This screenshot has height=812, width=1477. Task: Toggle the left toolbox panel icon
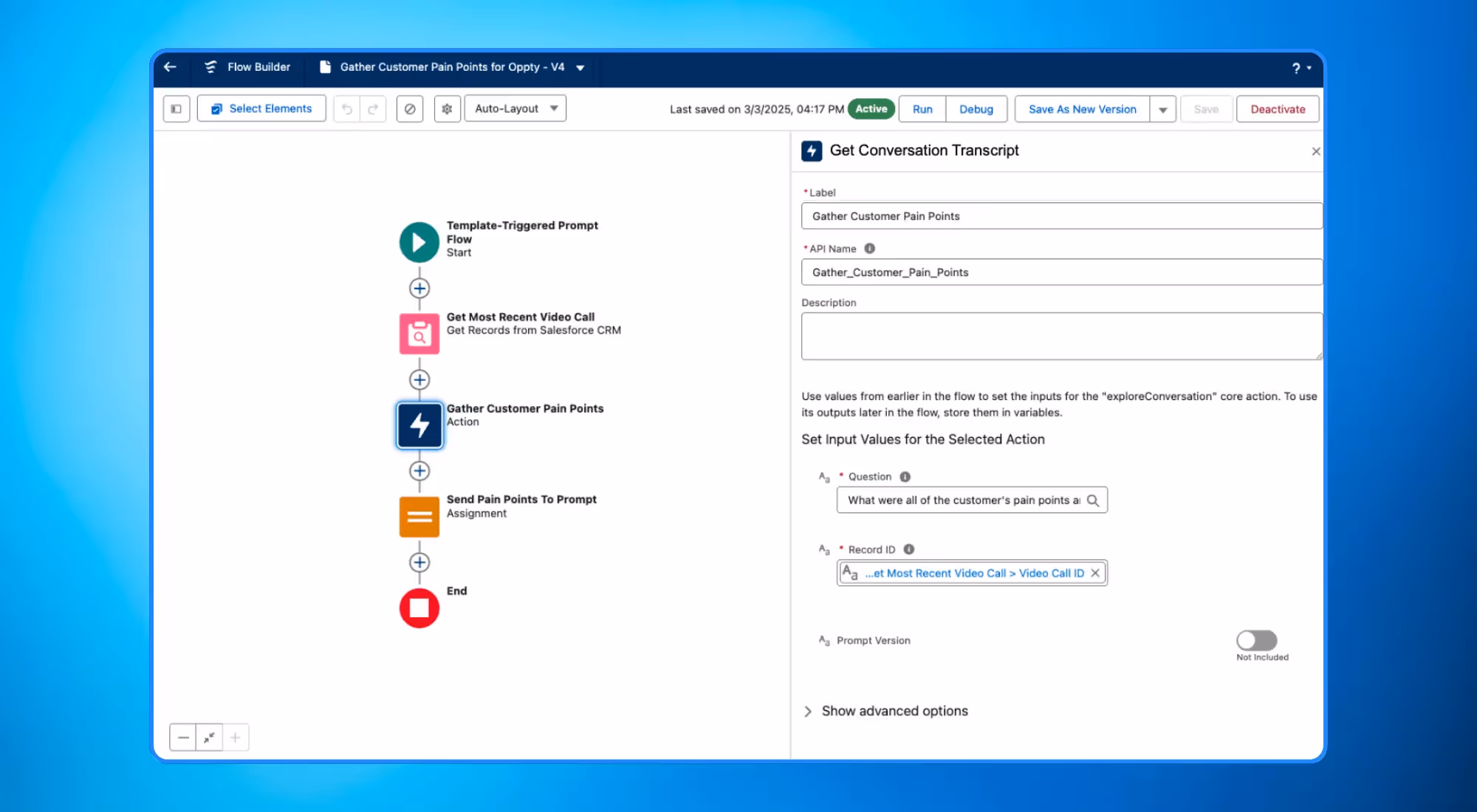click(x=177, y=109)
